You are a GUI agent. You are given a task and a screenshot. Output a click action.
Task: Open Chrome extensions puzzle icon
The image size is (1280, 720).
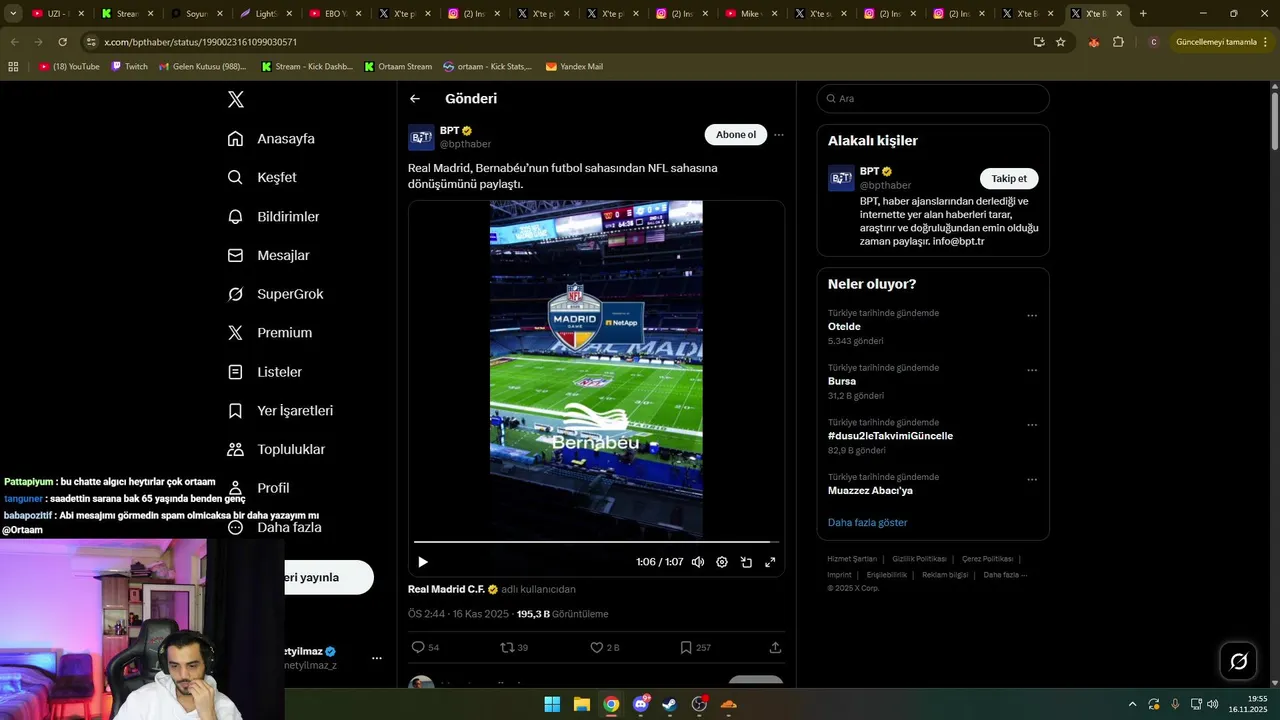[x=1118, y=42]
